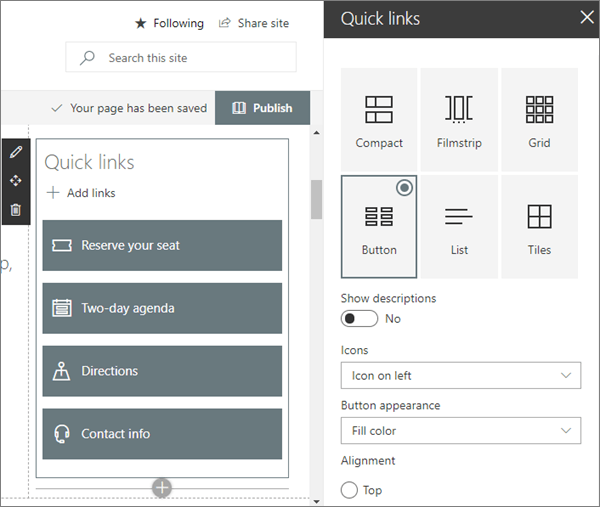
Task: Click the ticket icon on Reserve your seat
Action: (62, 245)
